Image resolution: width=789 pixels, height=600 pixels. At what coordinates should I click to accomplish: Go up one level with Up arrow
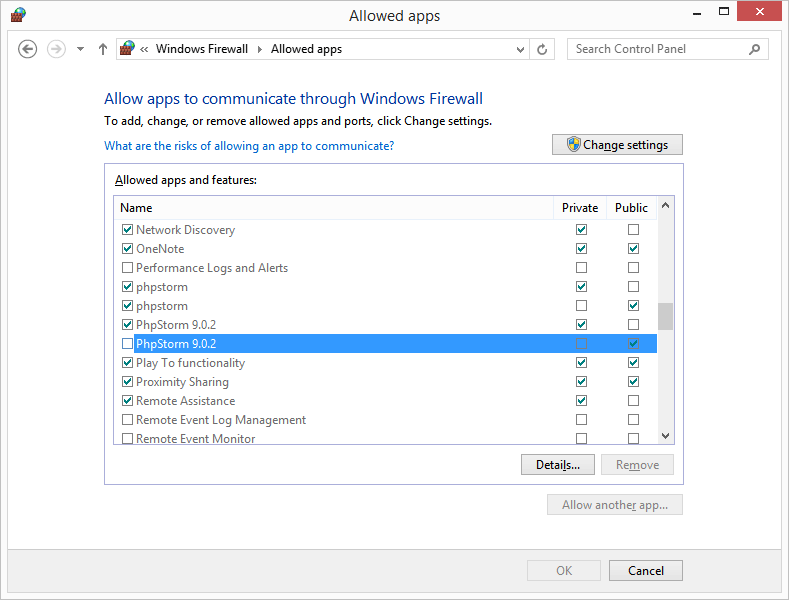[103, 49]
